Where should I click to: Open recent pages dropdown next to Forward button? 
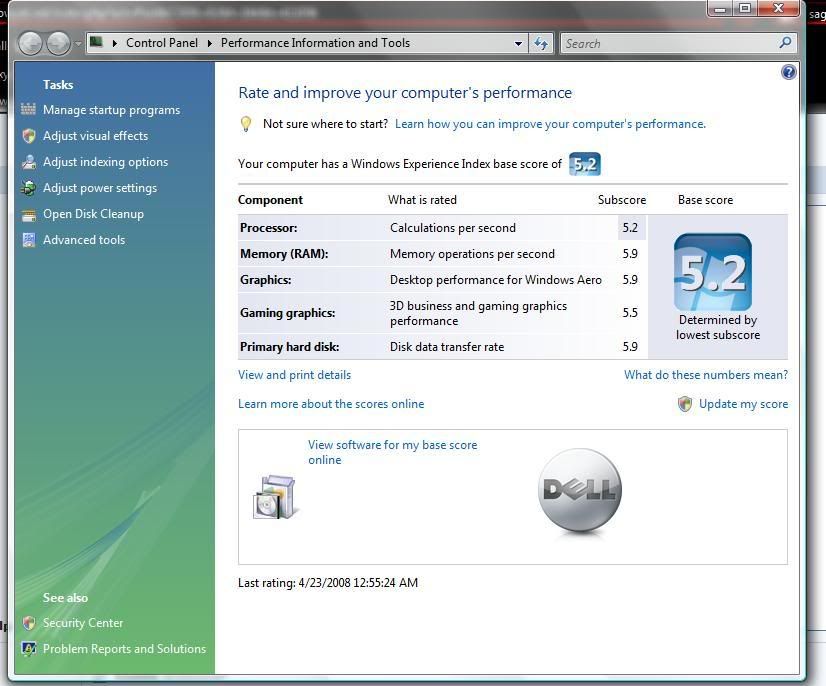click(x=78, y=44)
